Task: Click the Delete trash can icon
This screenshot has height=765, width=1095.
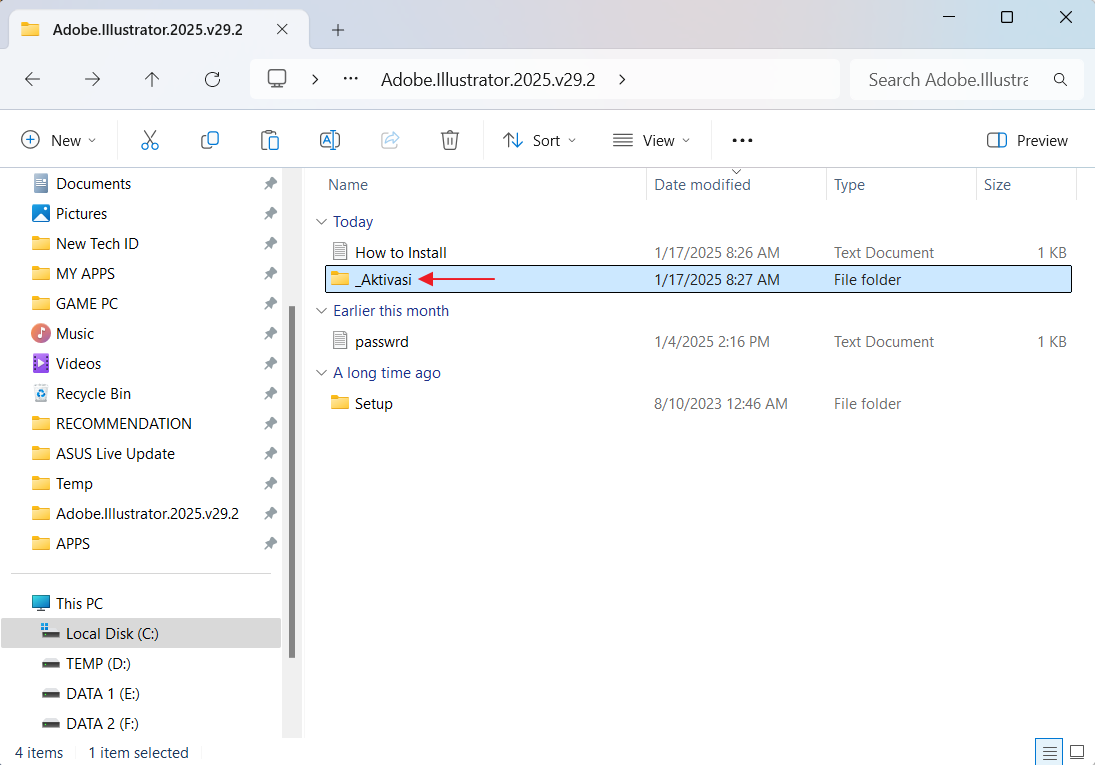Action: [450, 140]
